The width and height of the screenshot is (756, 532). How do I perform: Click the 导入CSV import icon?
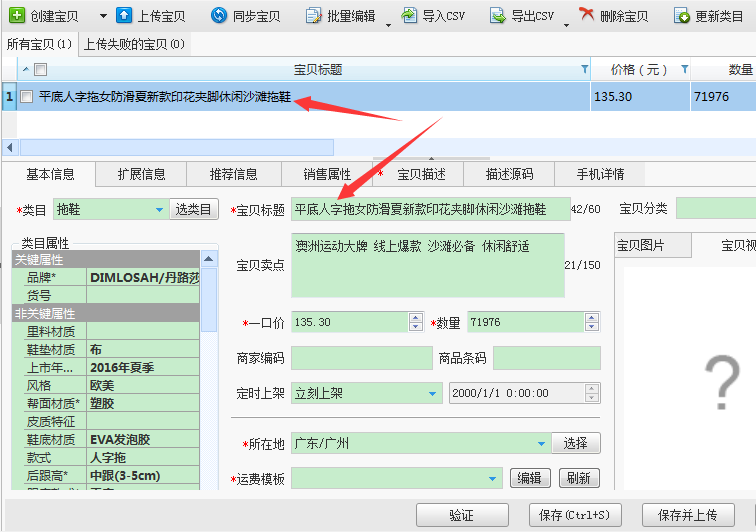coord(410,16)
